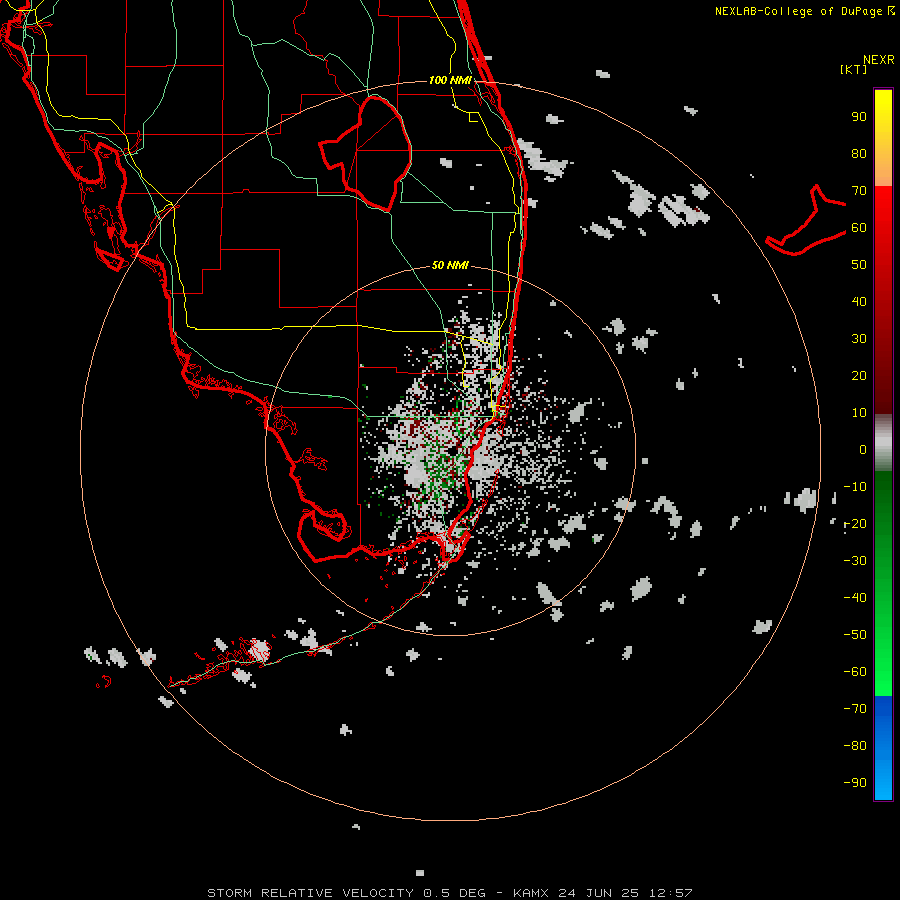
Task: Select the -70 value on the velocity scale
Action: tap(855, 709)
